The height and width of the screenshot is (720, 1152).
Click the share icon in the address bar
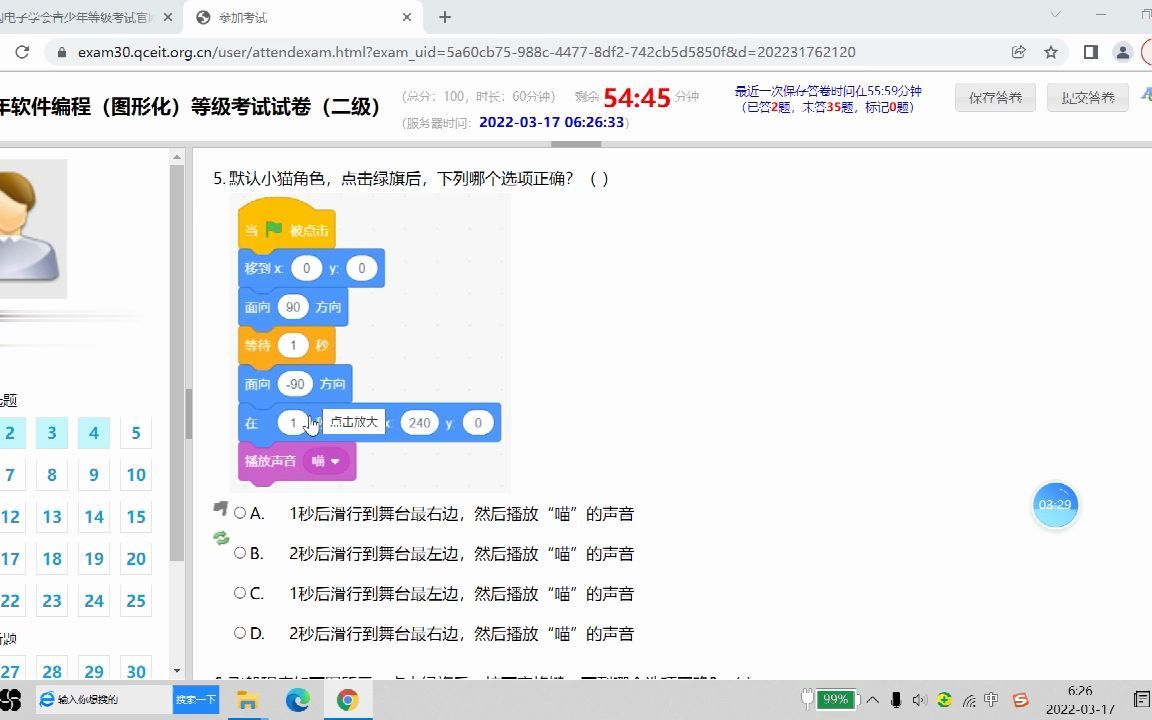pos(1019,51)
